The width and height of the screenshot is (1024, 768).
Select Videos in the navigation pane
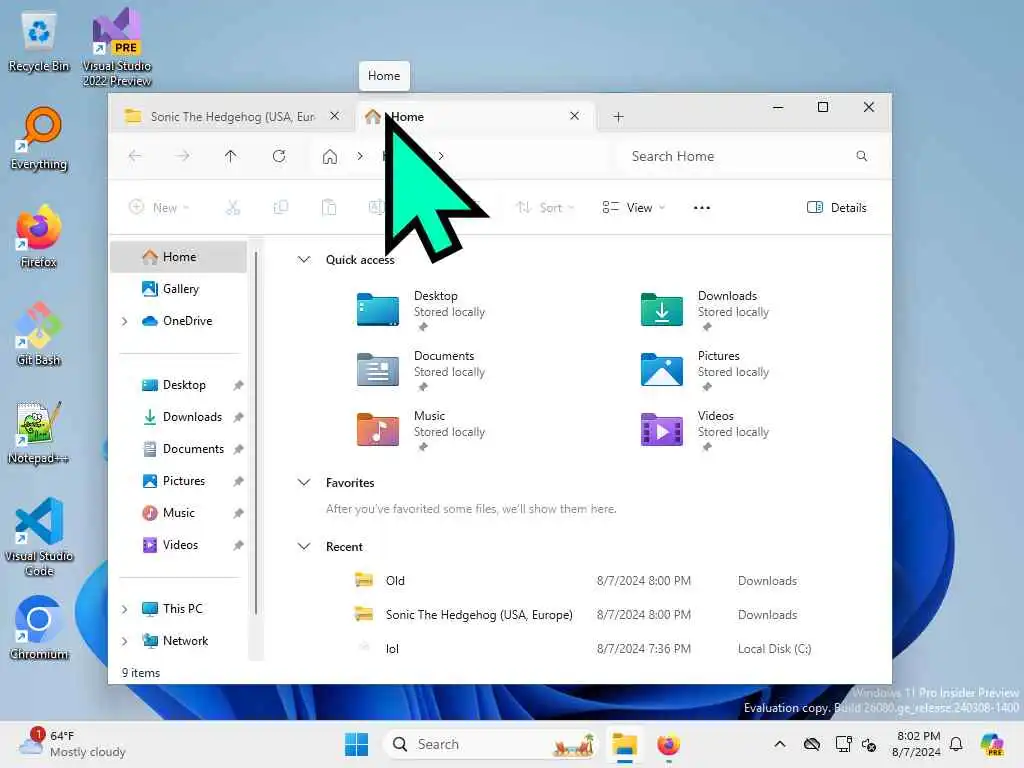tap(179, 545)
